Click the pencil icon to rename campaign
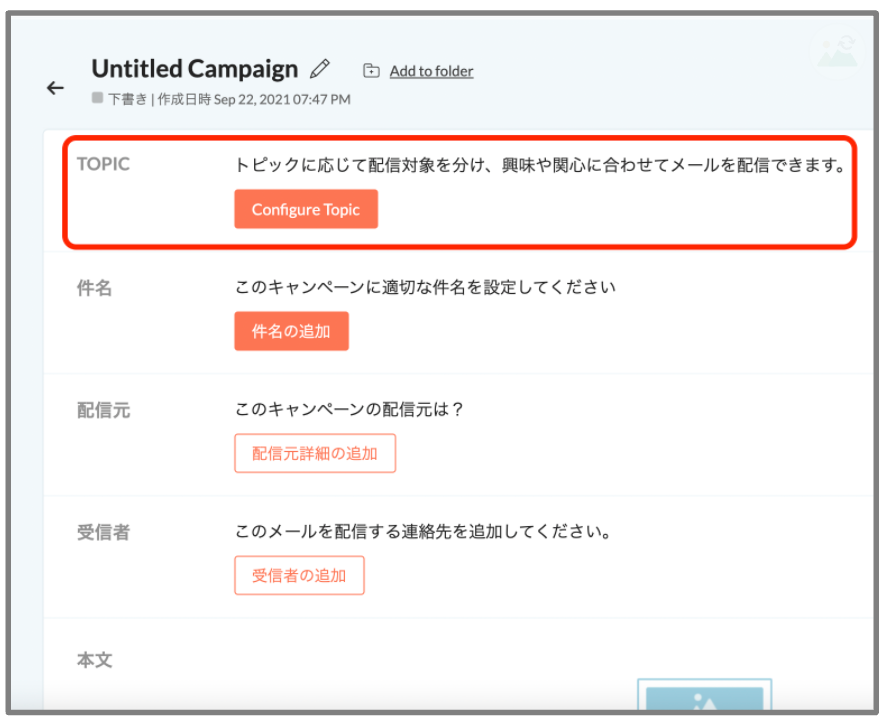 tap(320, 69)
